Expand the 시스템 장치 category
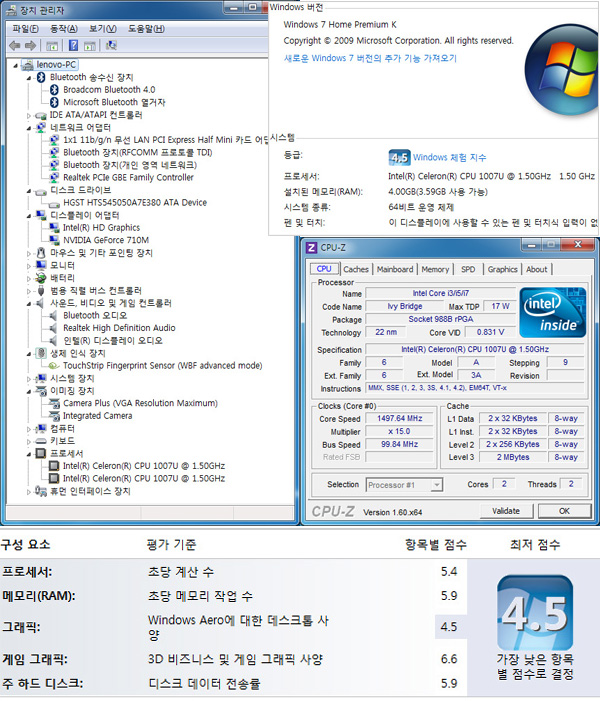 coord(29,379)
